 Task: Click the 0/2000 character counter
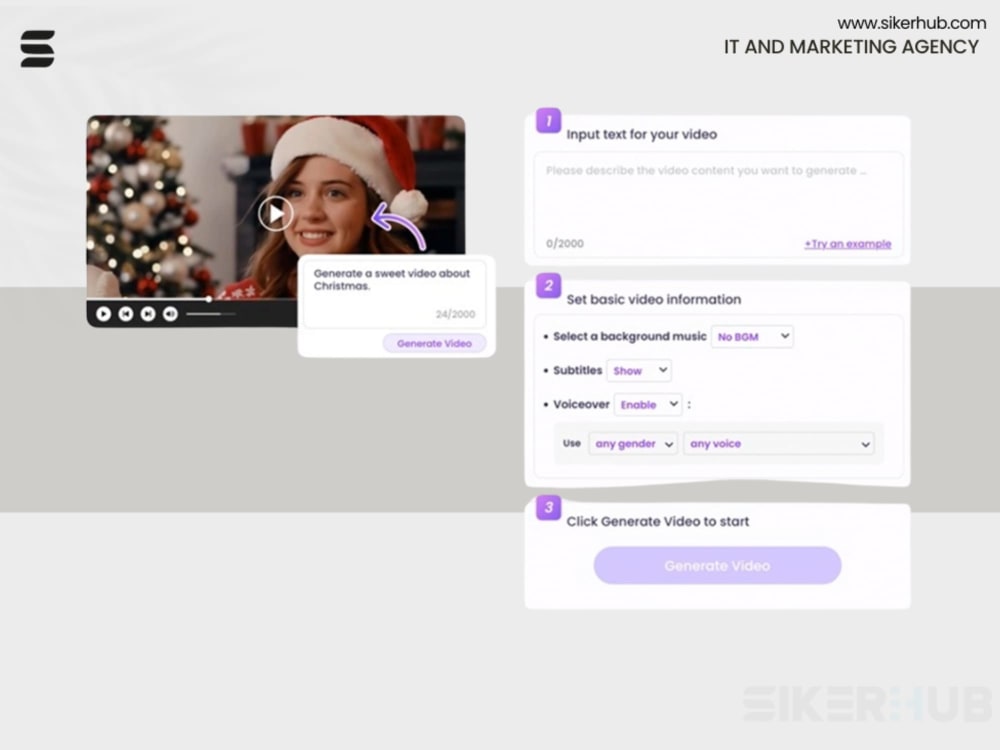point(564,244)
